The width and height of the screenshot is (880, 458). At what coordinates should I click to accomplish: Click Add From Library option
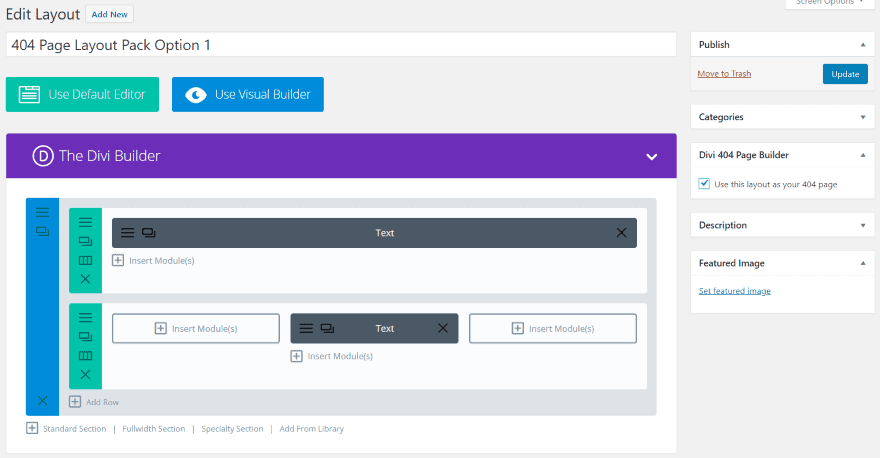tap(311, 429)
